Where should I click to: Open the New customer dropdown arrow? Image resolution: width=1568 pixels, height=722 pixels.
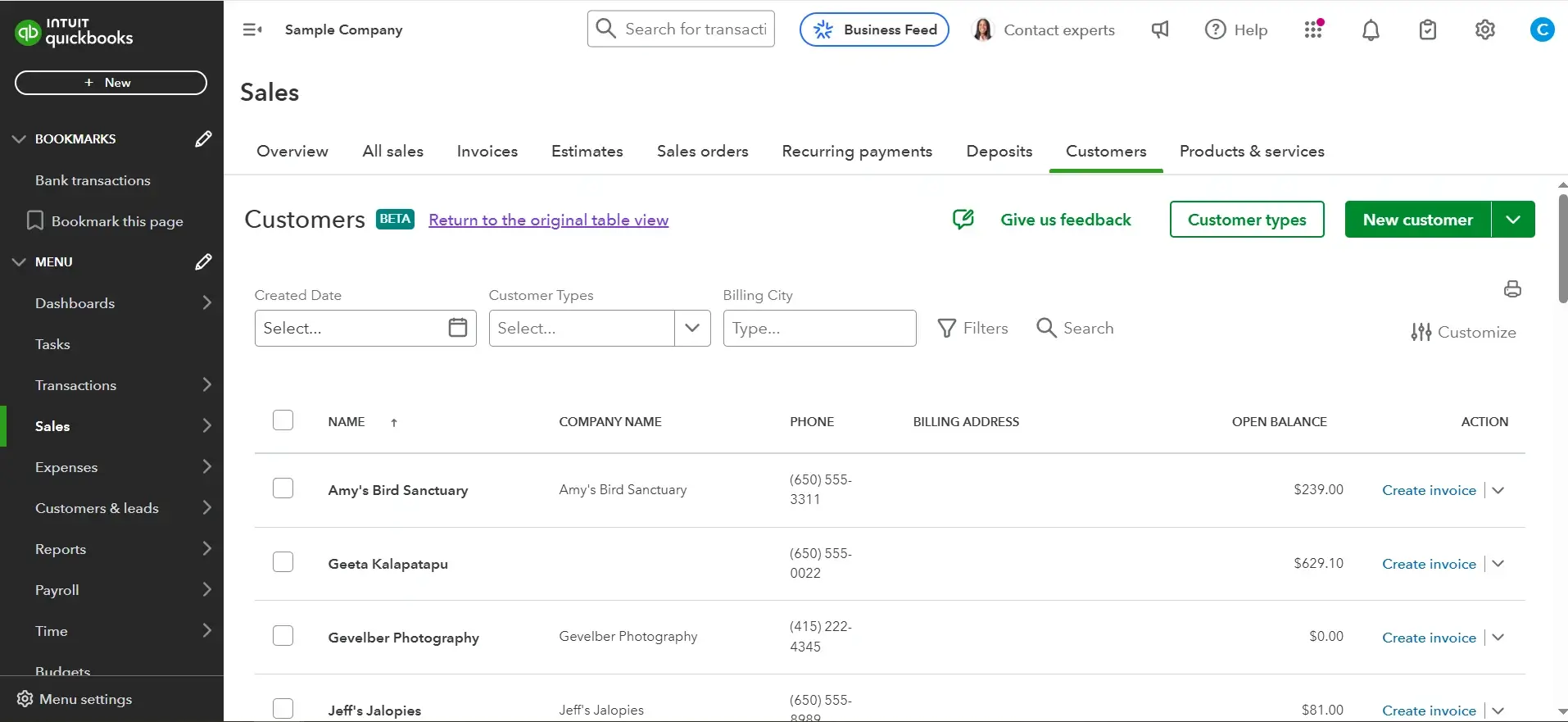(x=1513, y=220)
